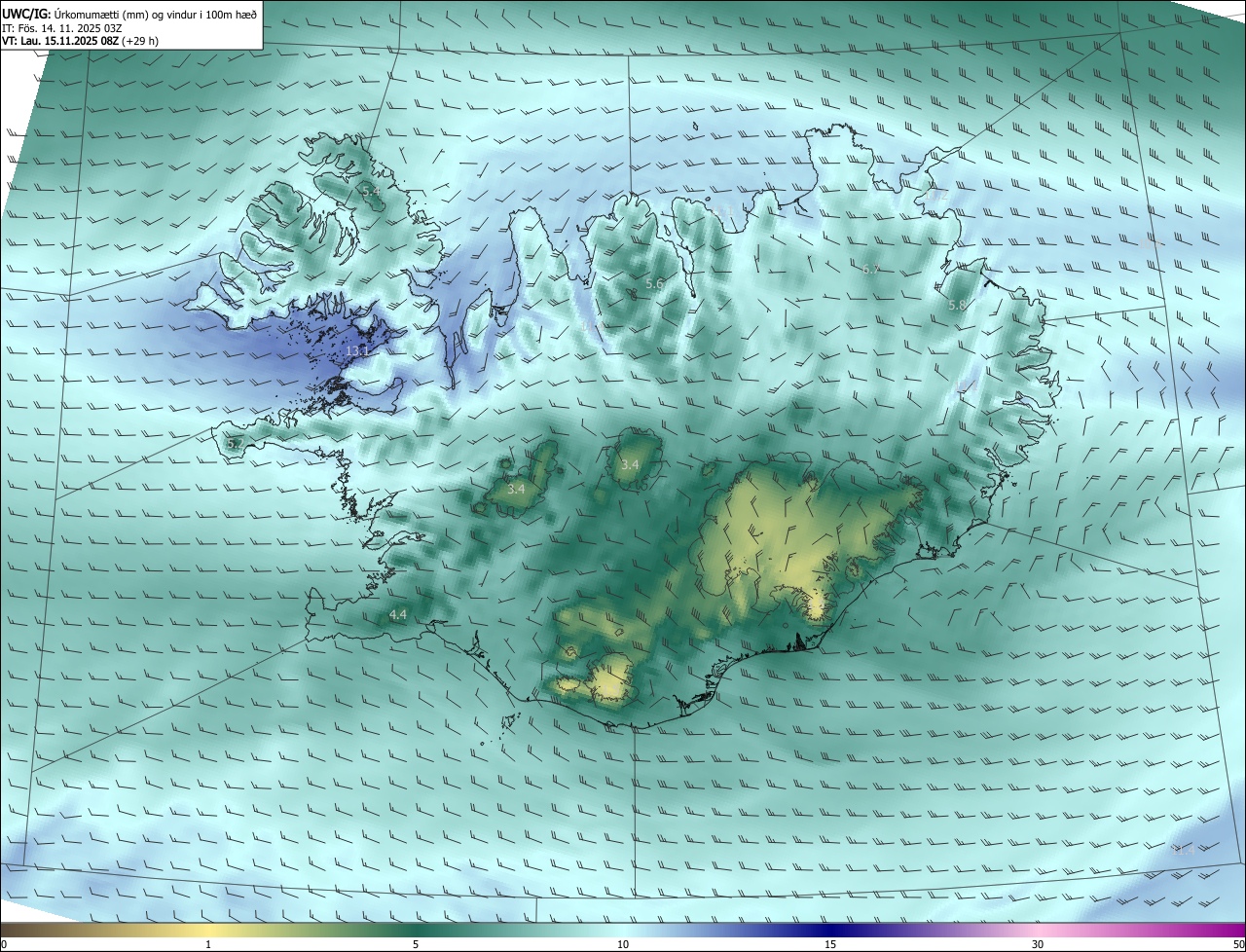The height and width of the screenshot is (952, 1246).
Task: Click the 10 tick label on the color scale
Action: (623, 944)
